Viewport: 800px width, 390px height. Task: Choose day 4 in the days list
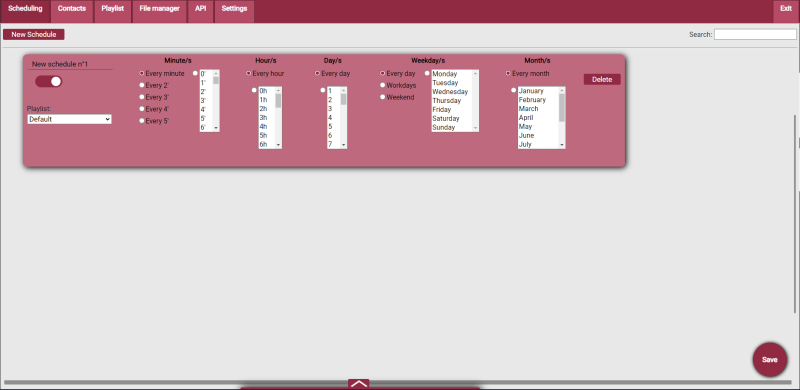[334, 117]
